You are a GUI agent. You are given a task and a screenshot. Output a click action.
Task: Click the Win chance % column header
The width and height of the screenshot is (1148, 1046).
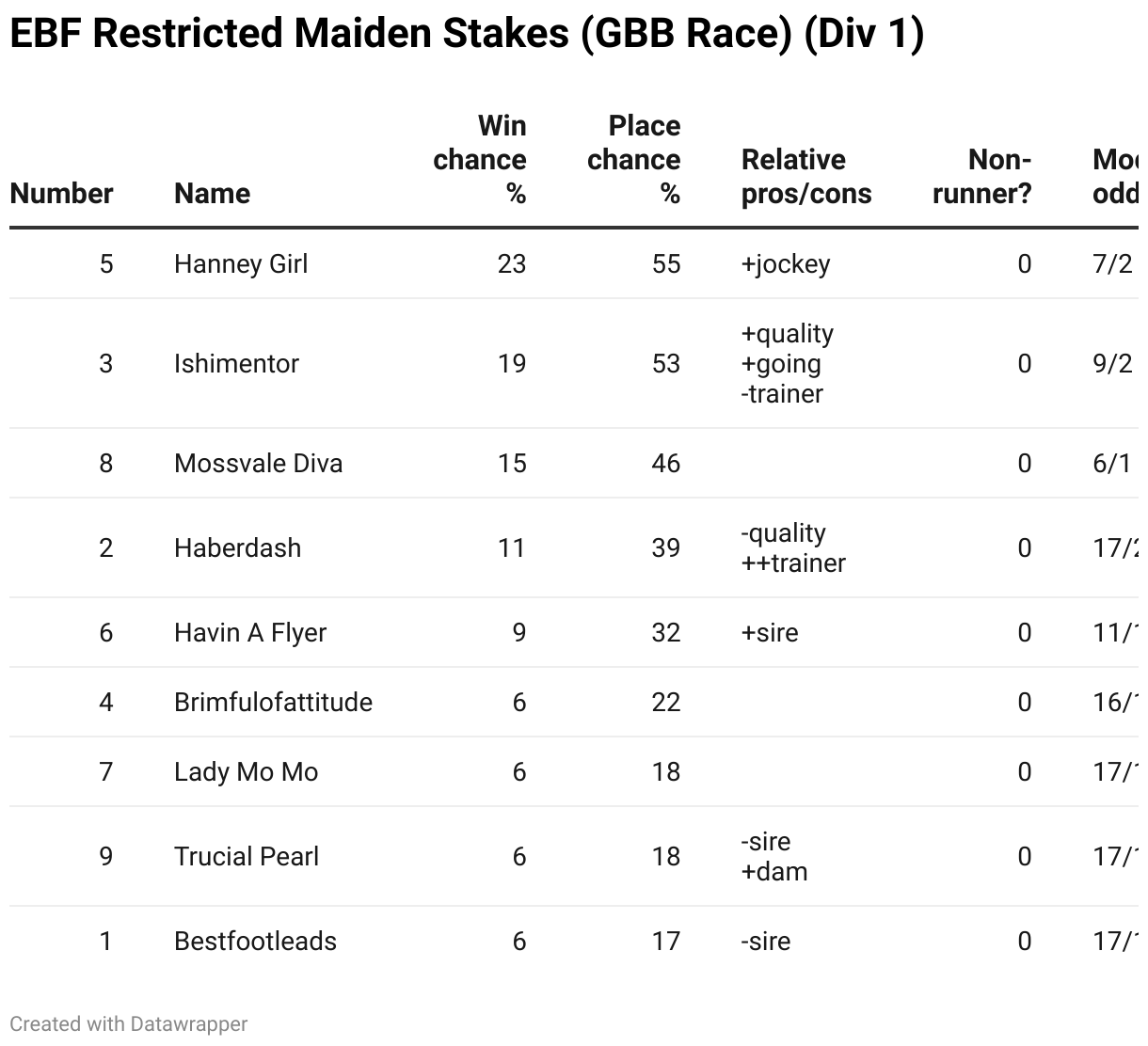(480, 160)
